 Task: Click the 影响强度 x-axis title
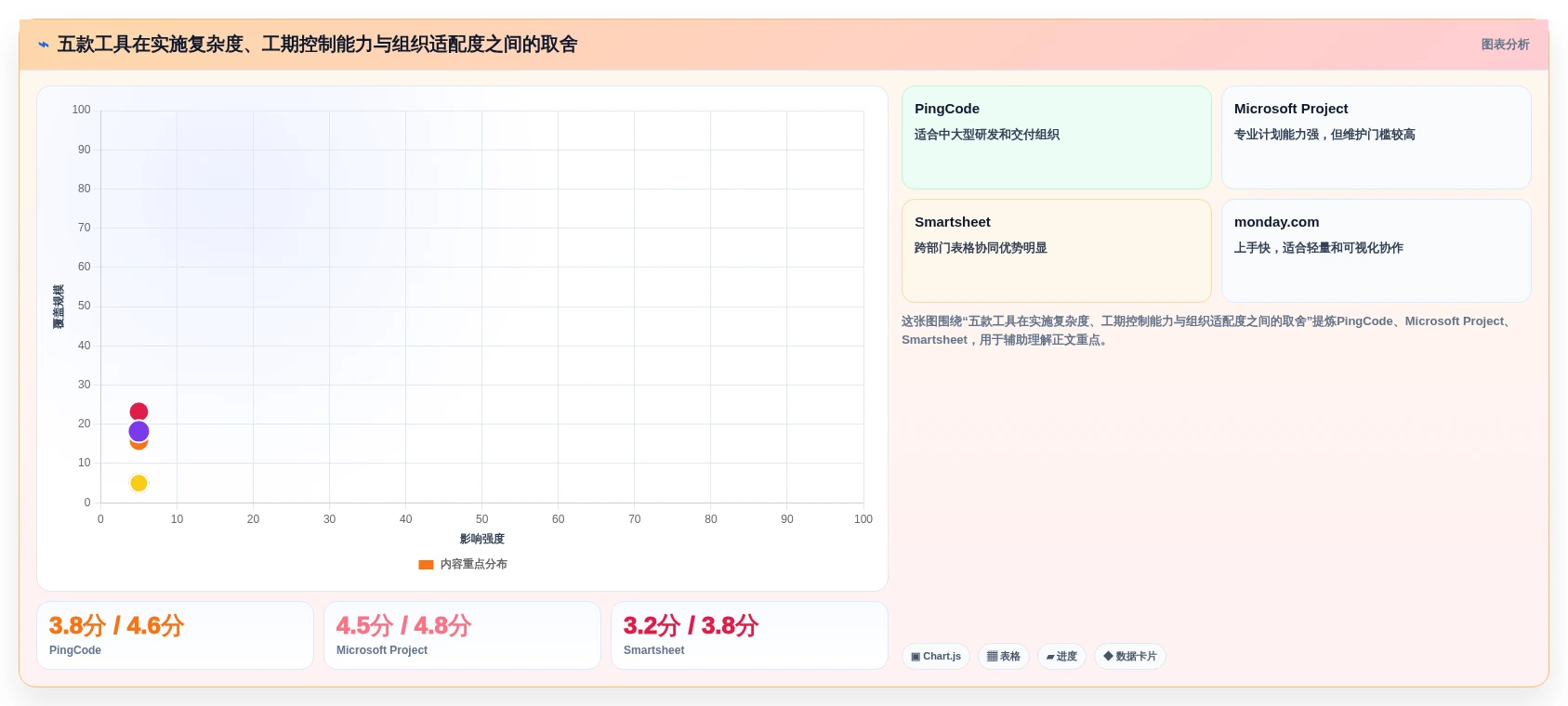pos(482,539)
